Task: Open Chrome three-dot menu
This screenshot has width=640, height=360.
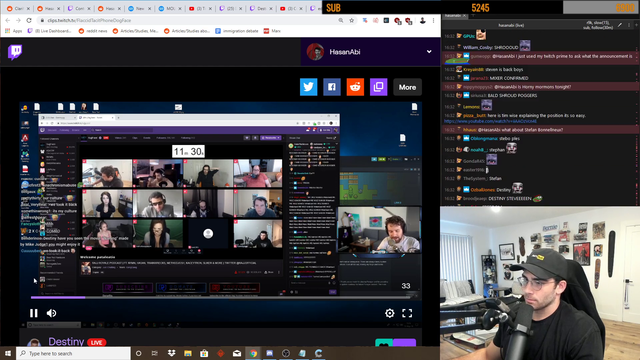Action: click(x=433, y=20)
